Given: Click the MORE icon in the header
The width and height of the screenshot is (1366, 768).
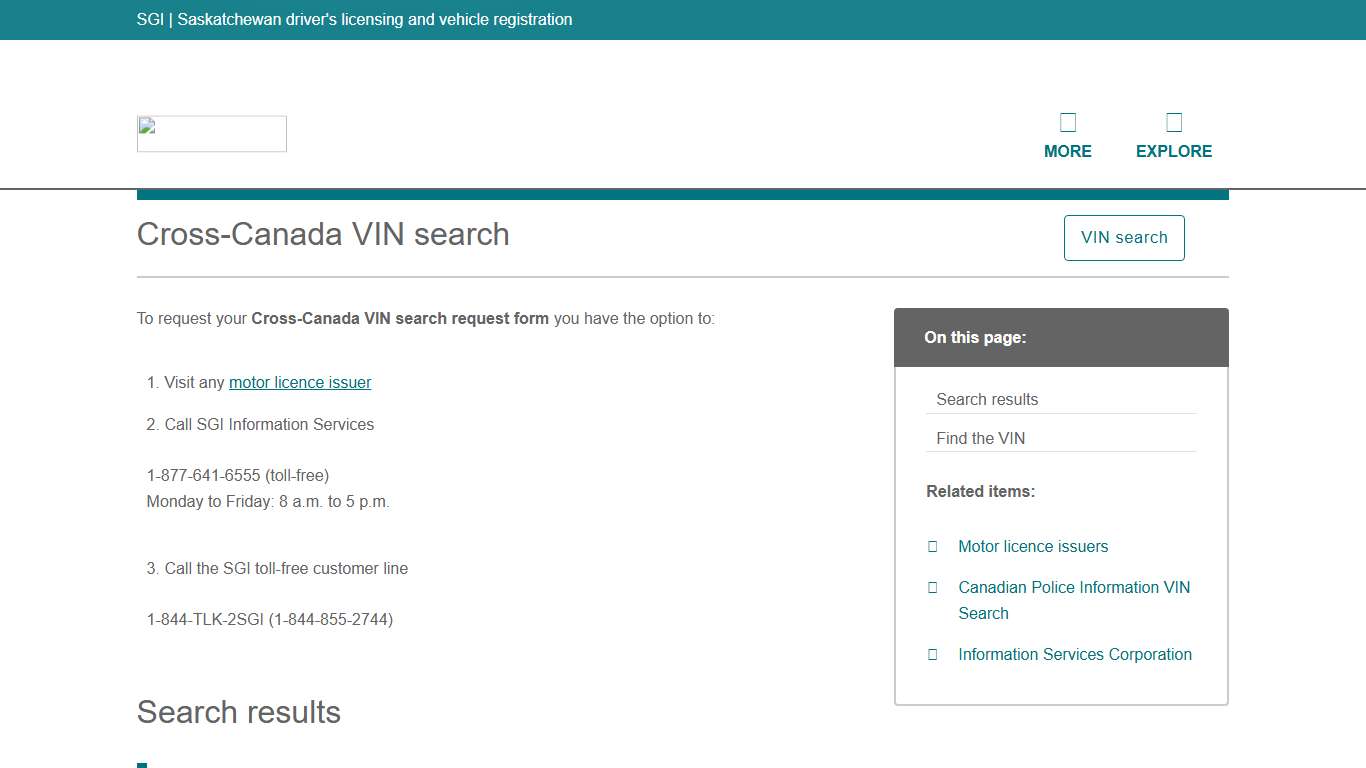Looking at the screenshot, I should pos(1068,121).
